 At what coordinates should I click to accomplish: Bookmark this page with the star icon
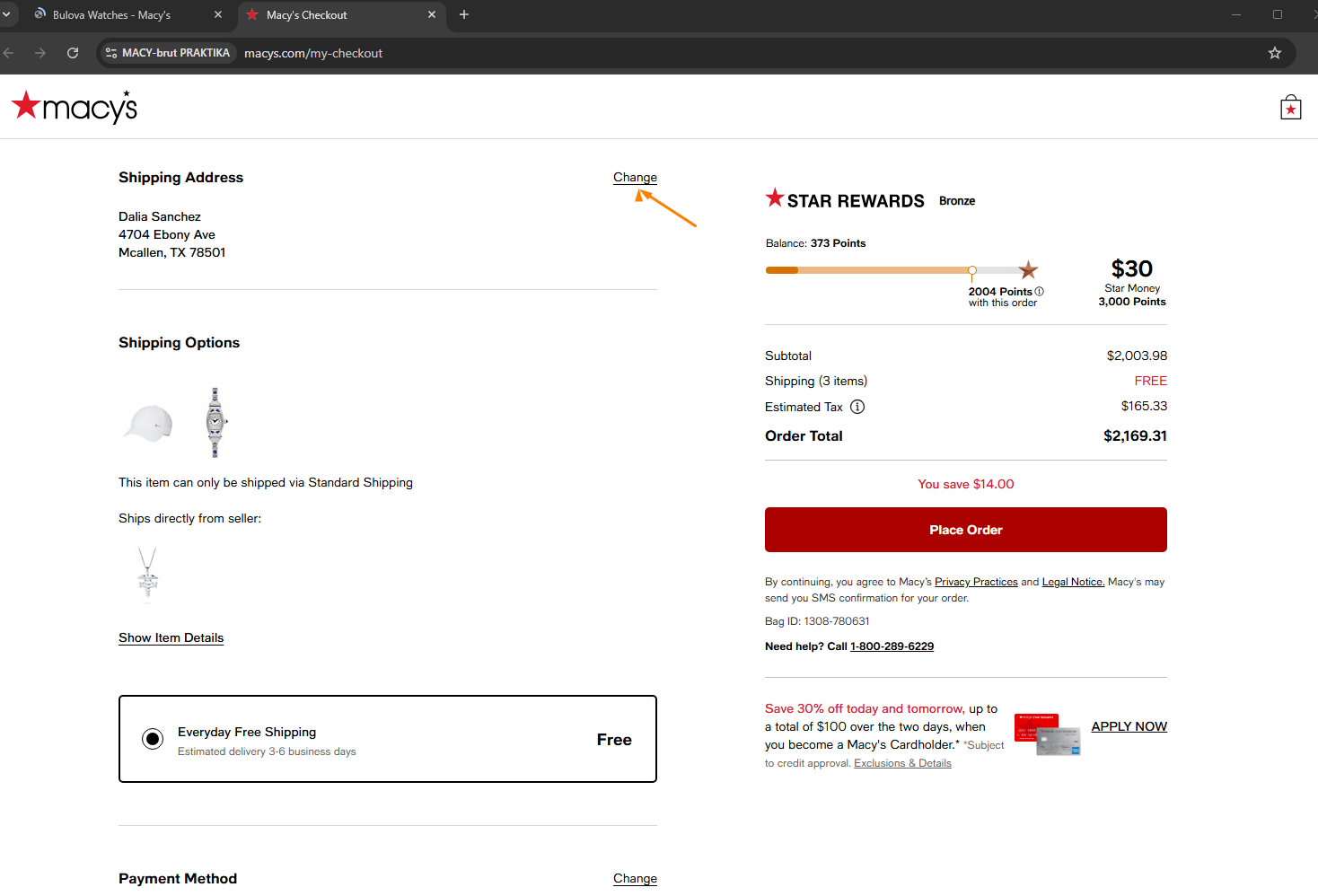[x=1274, y=53]
